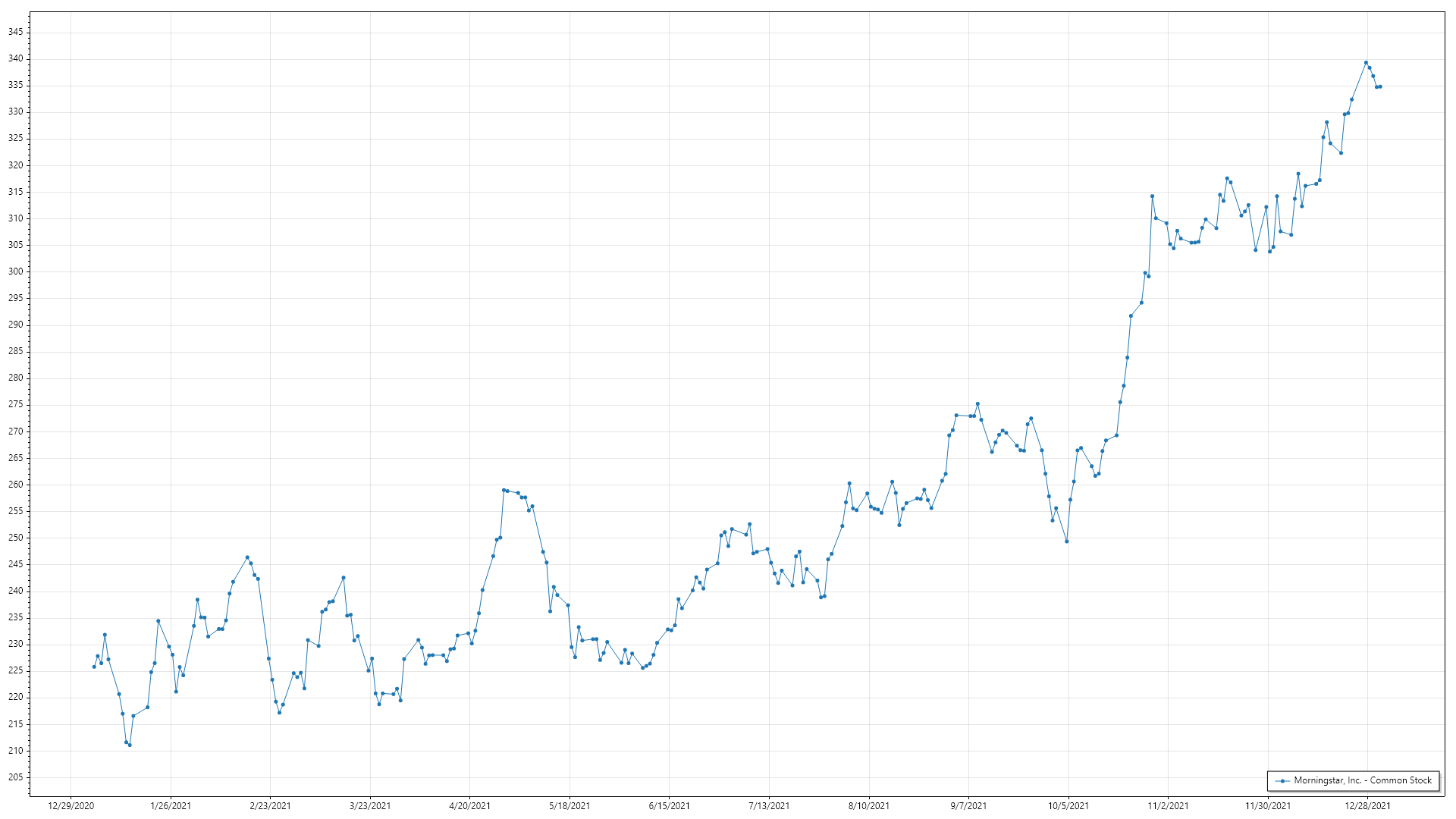This screenshot has width=1456, height=819.
Task: Click the 1/26/2021 x-axis date label
Action: pos(171,806)
